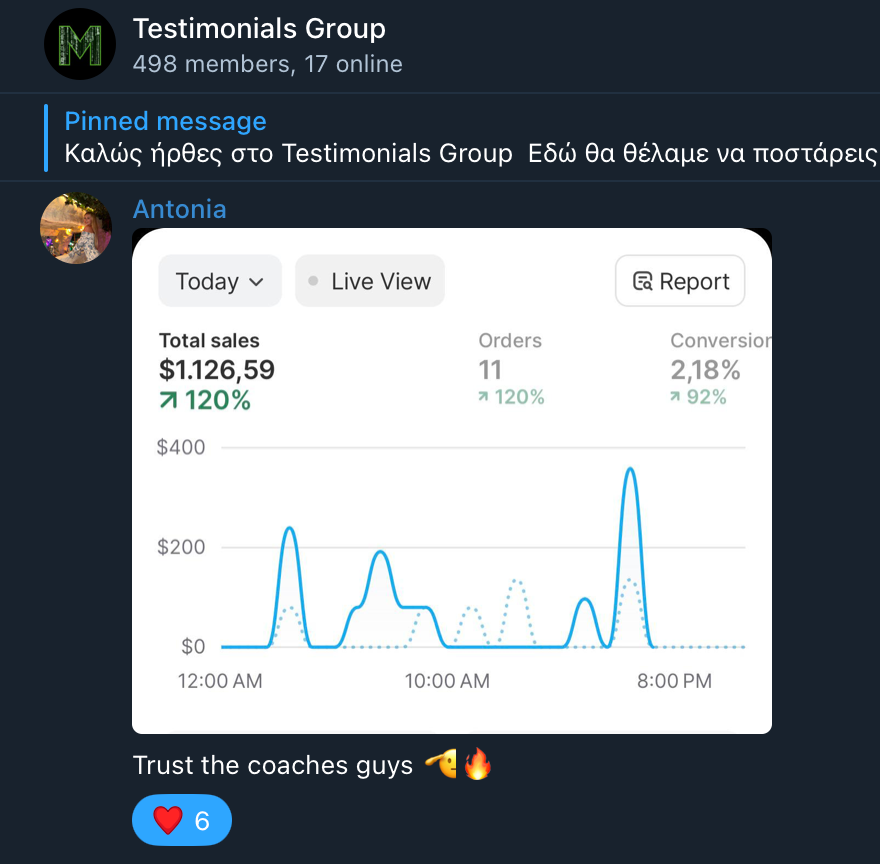Click the 8:00 PM peak on sales chart
Image resolution: width=880 pixels, height=864 pixels.
(x=629, y=470)
